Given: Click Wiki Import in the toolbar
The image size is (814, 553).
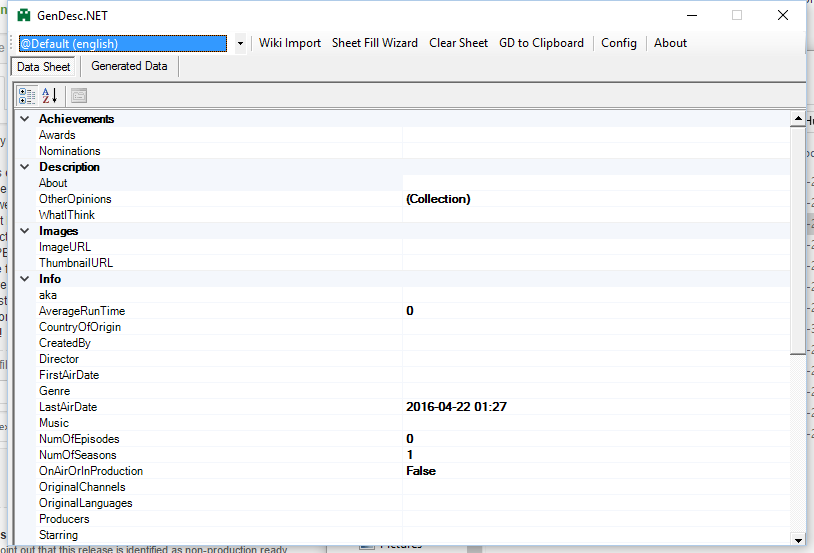Looking at the screenshot, I should click(290, 43).
